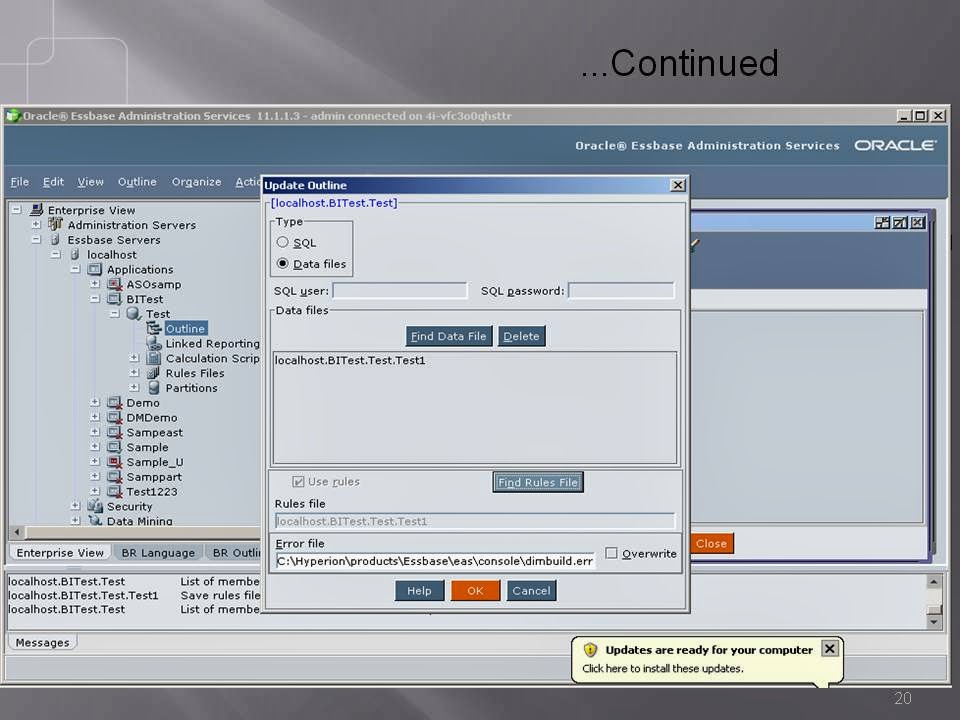Click the Outline node icon

[154, 328]
